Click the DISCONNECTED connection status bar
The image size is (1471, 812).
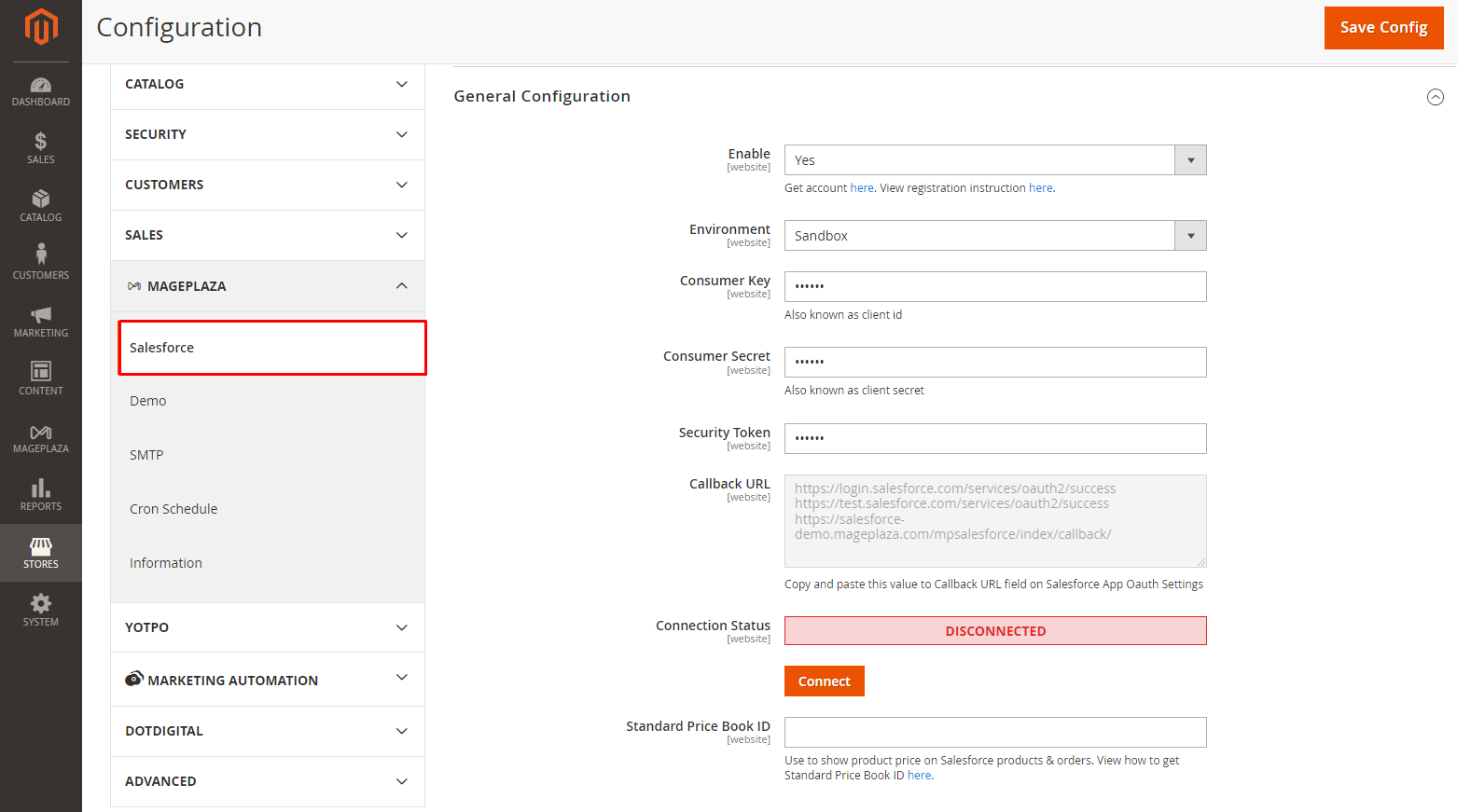pyautogui.click(x=995, y=631)
